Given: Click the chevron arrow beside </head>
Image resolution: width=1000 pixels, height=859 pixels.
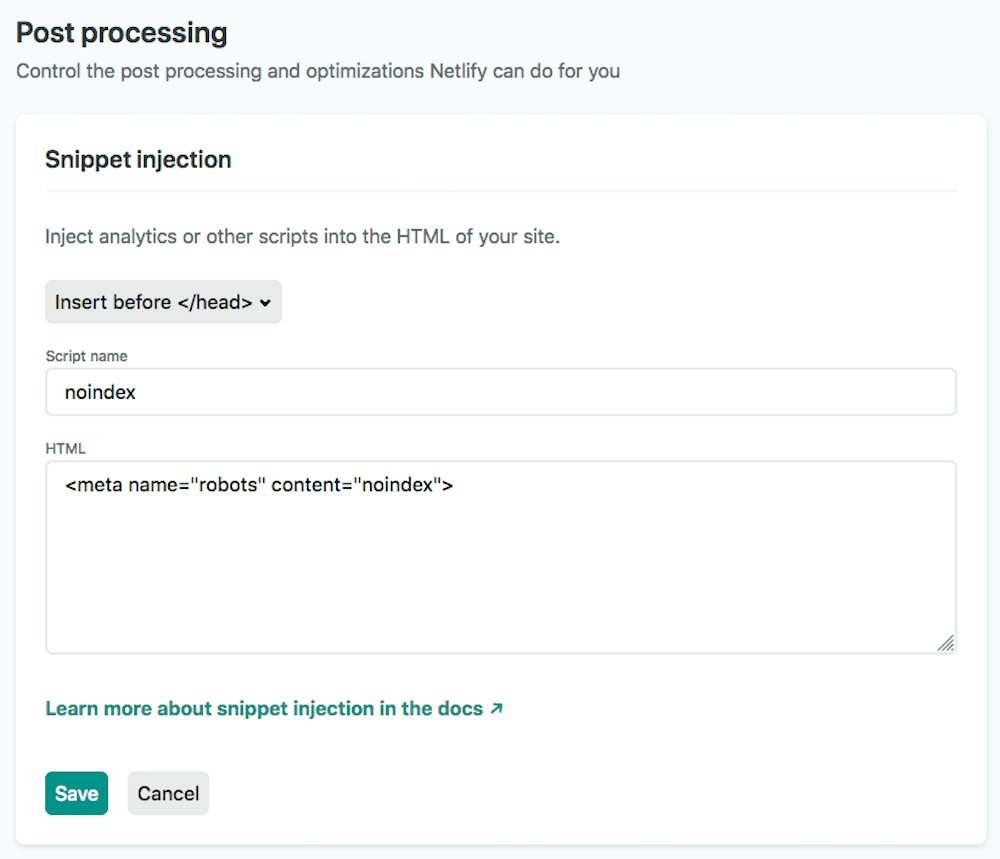Looking at the screenshot, I should pos(265,303).
